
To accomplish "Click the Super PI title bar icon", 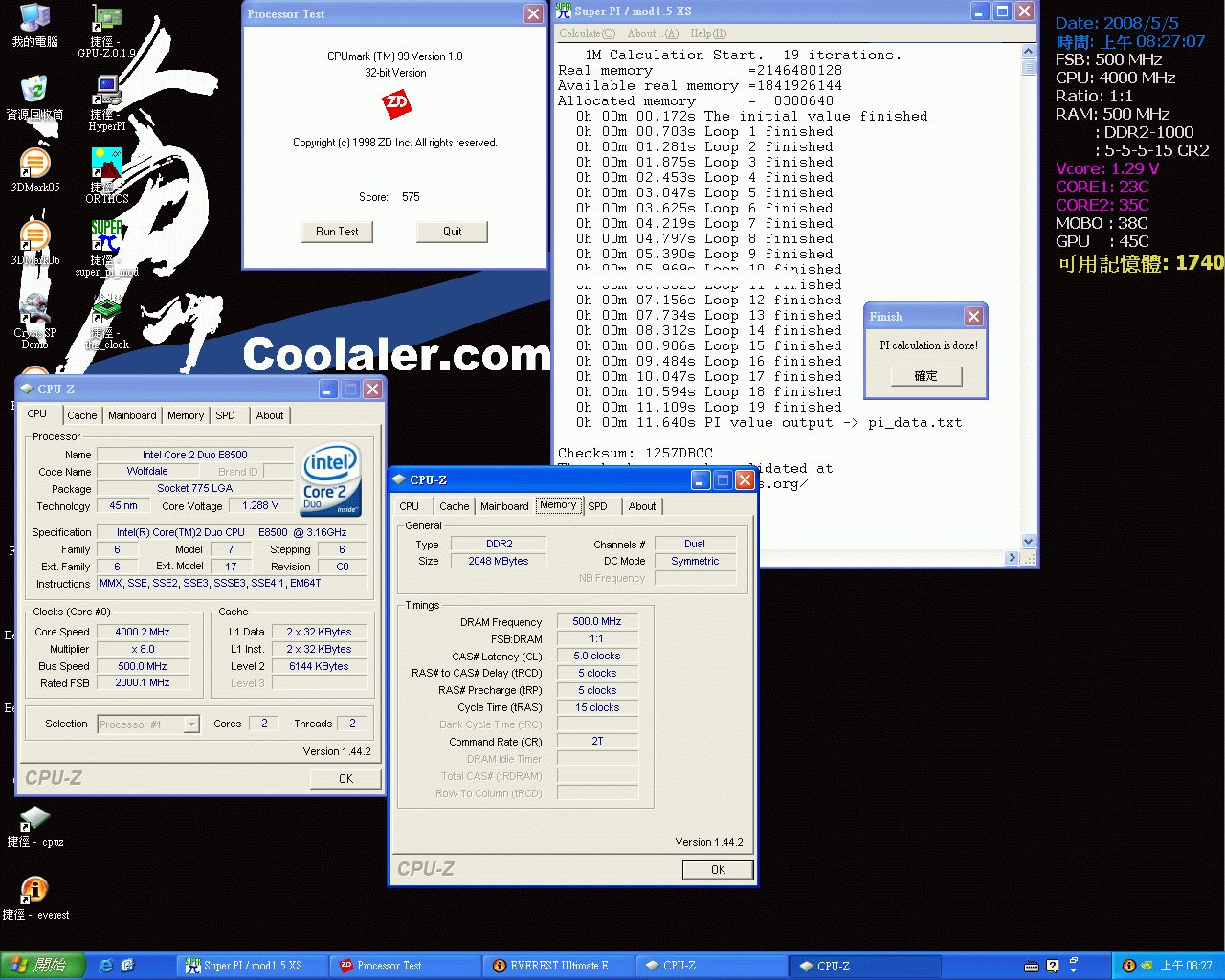I will 564,11.
